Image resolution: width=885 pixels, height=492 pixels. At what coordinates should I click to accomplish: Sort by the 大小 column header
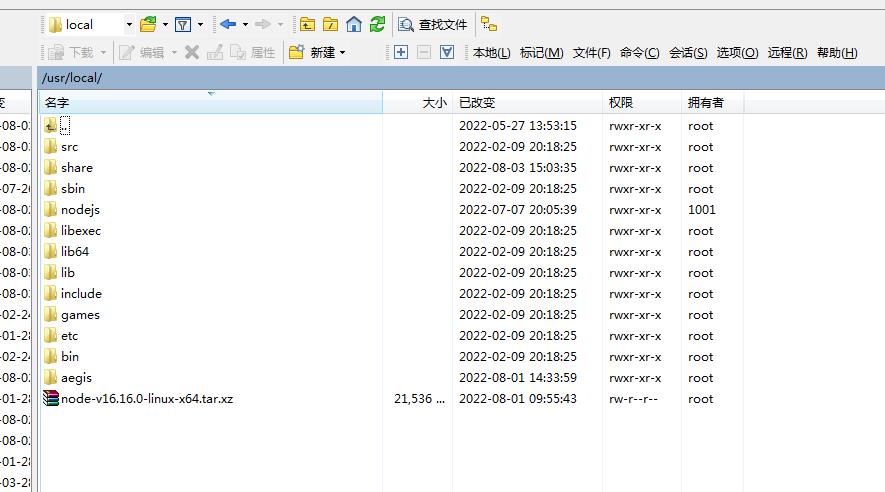(418, 103)
